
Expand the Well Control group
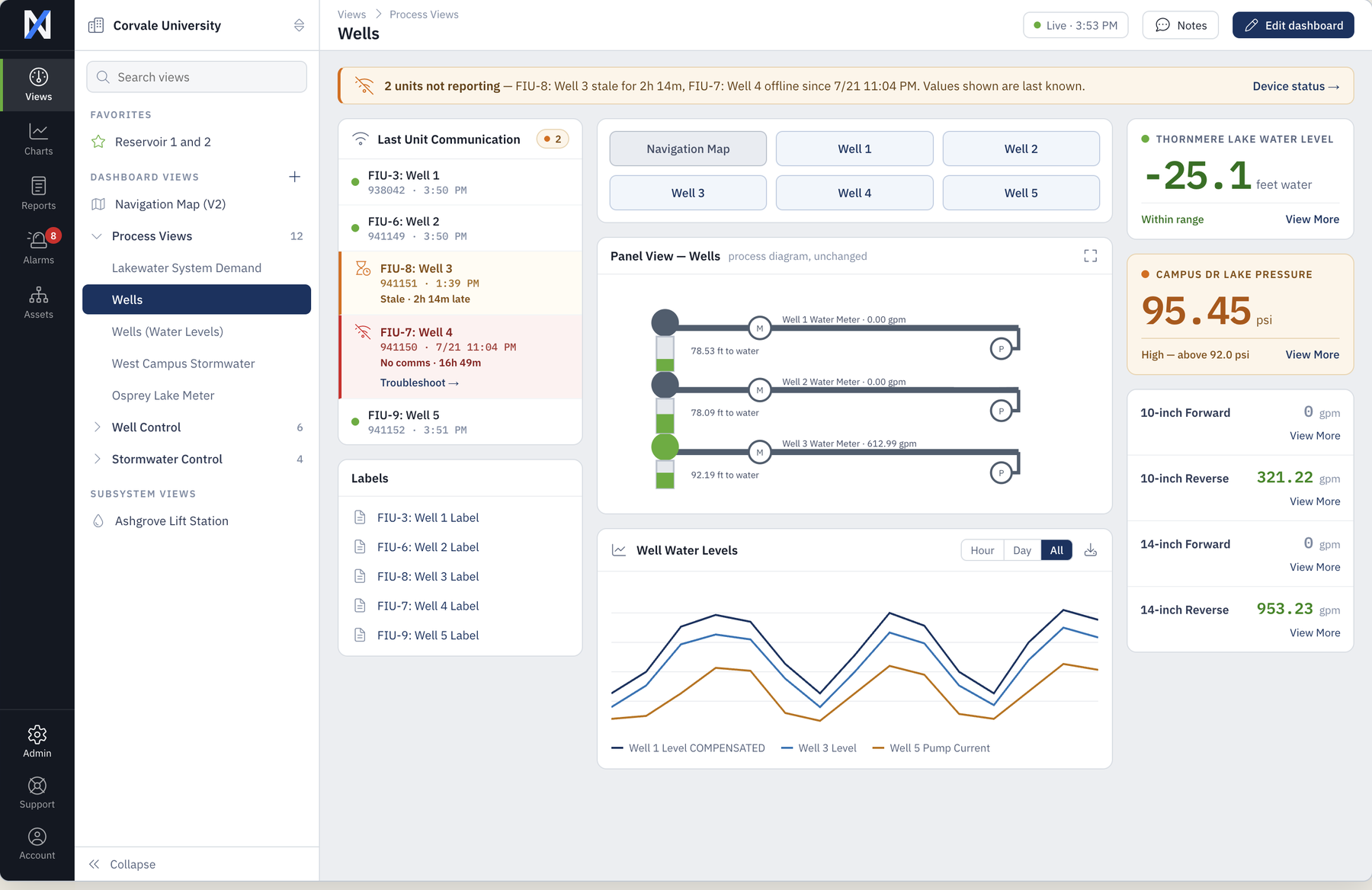[197, 427]
